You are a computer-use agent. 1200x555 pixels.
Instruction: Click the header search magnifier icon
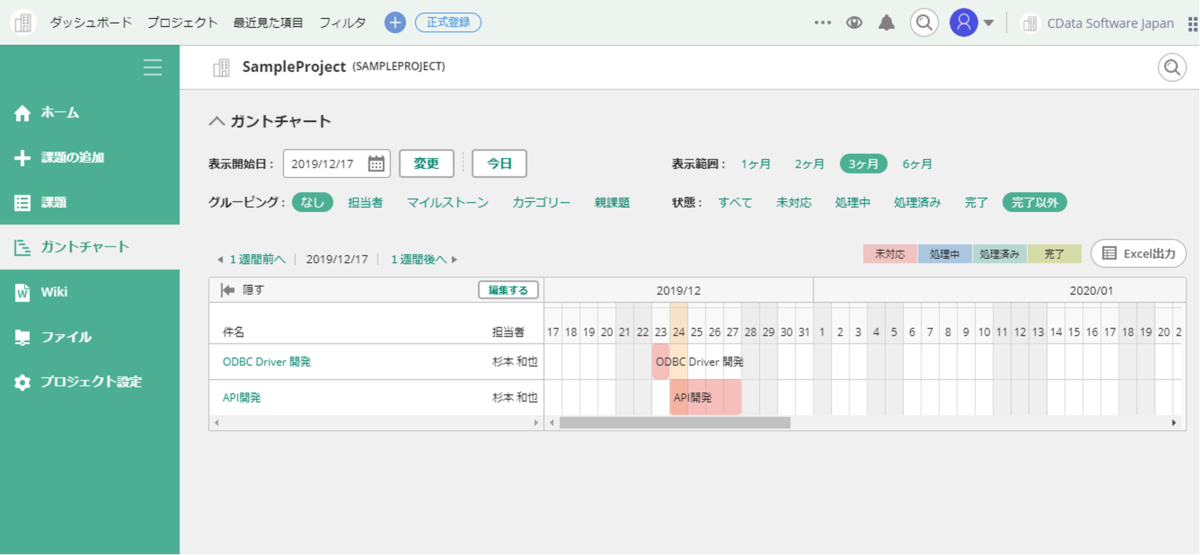pos(924,22)
